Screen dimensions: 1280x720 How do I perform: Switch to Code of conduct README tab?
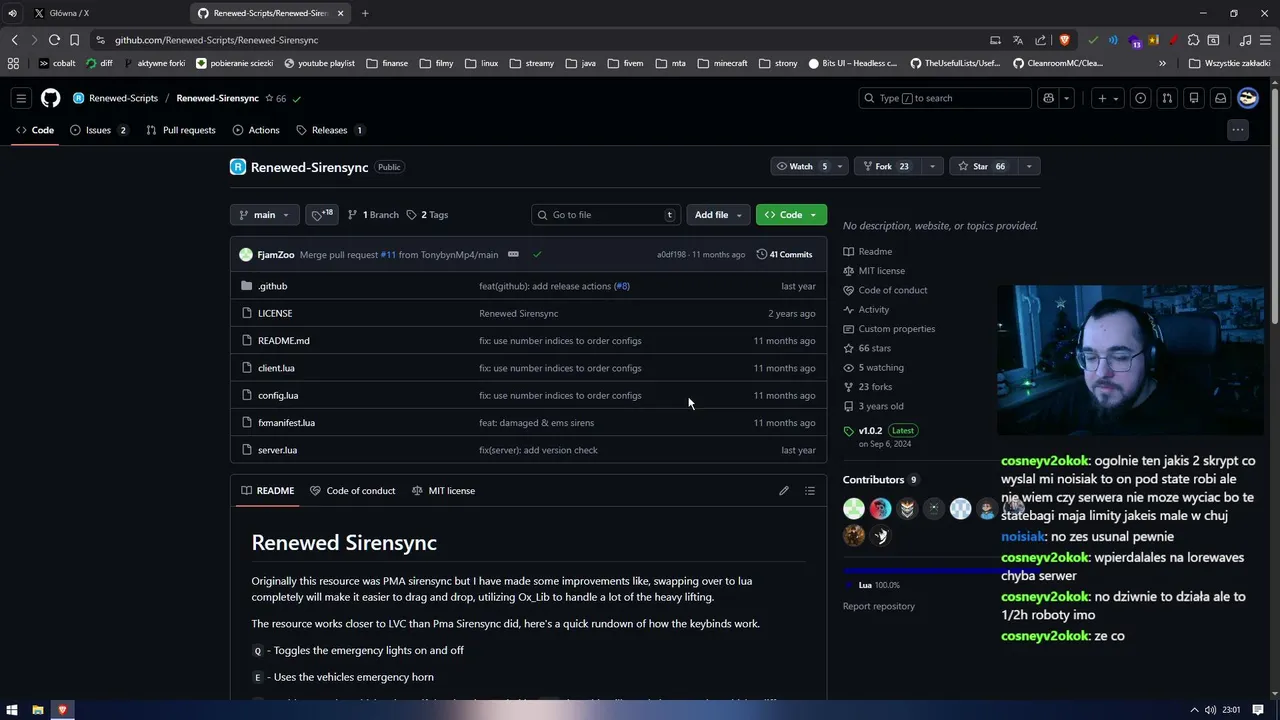click(x=352, y=491)
